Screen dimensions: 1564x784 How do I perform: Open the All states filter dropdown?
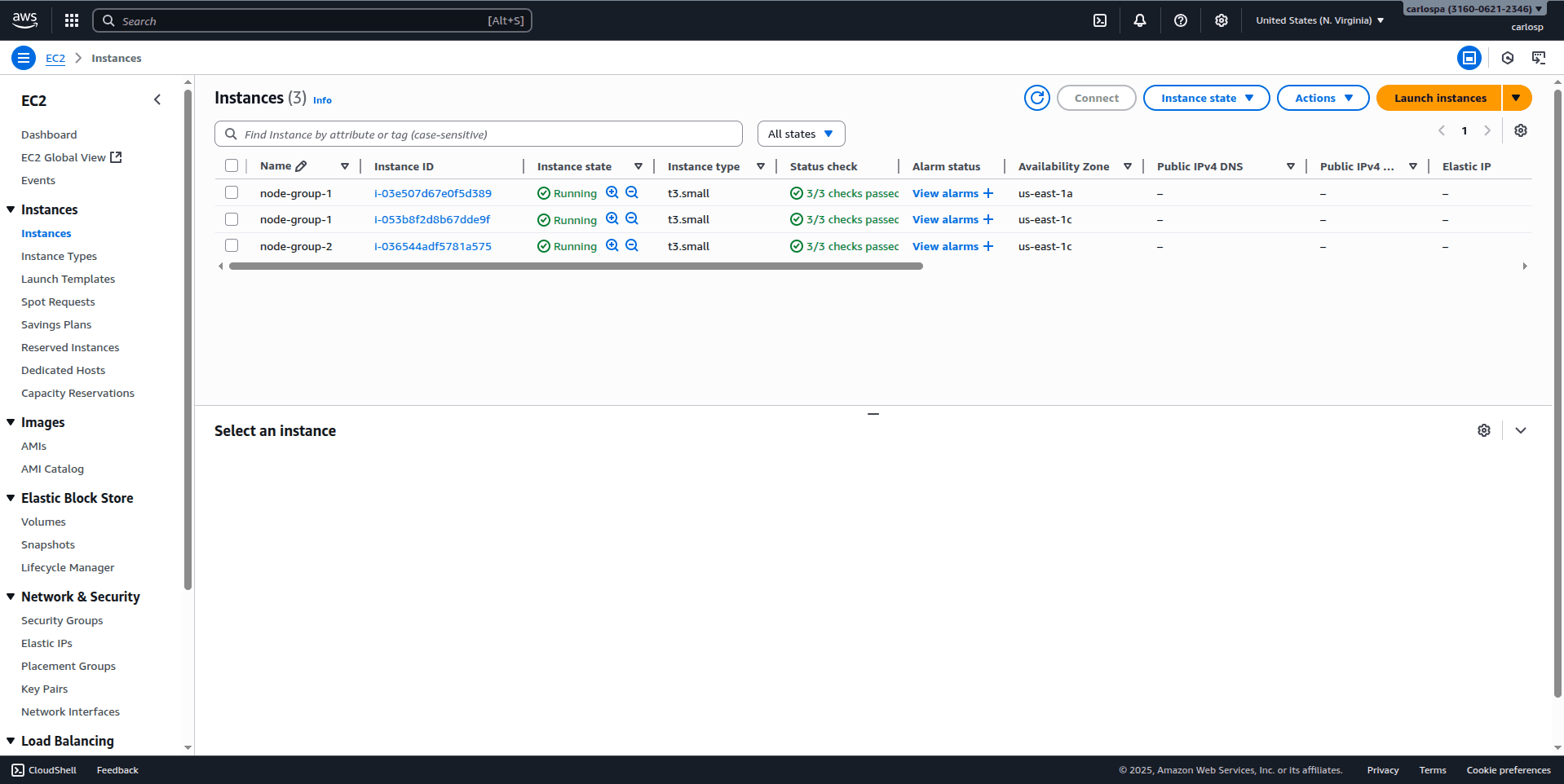tap(800, 134)
